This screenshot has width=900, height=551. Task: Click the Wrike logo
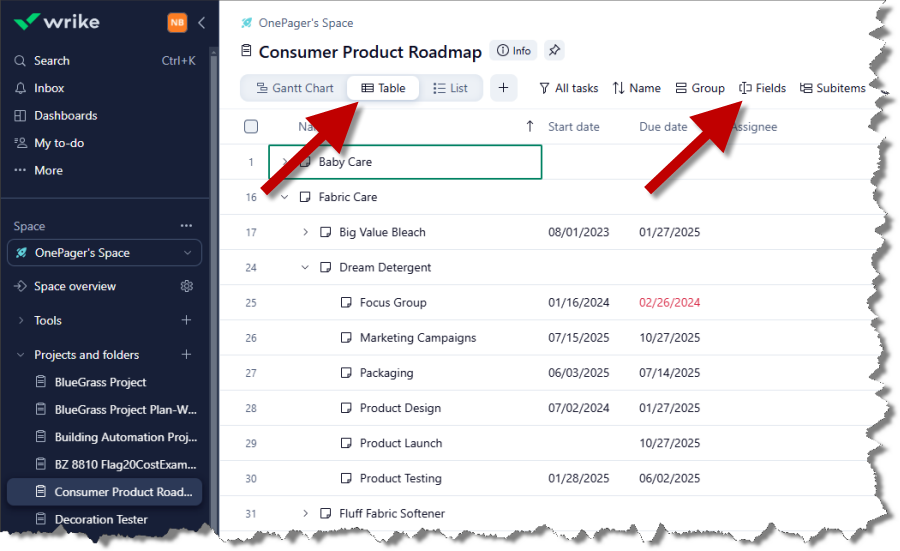point(57,22)
